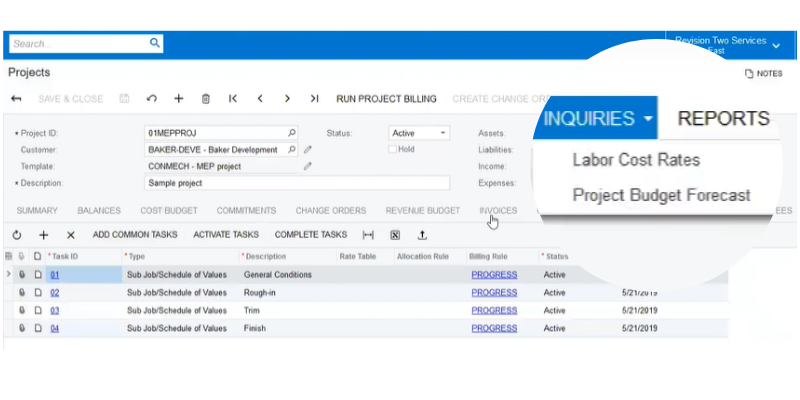Click Complete Tasks button
Image resolution: width=800 pixels, height=400 pixels.
click(x=311, y=235)
